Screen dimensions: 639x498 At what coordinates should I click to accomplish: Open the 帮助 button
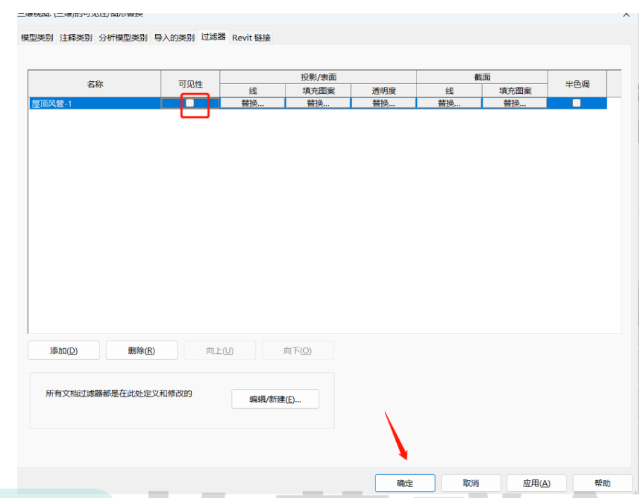[x=602, y=483]
